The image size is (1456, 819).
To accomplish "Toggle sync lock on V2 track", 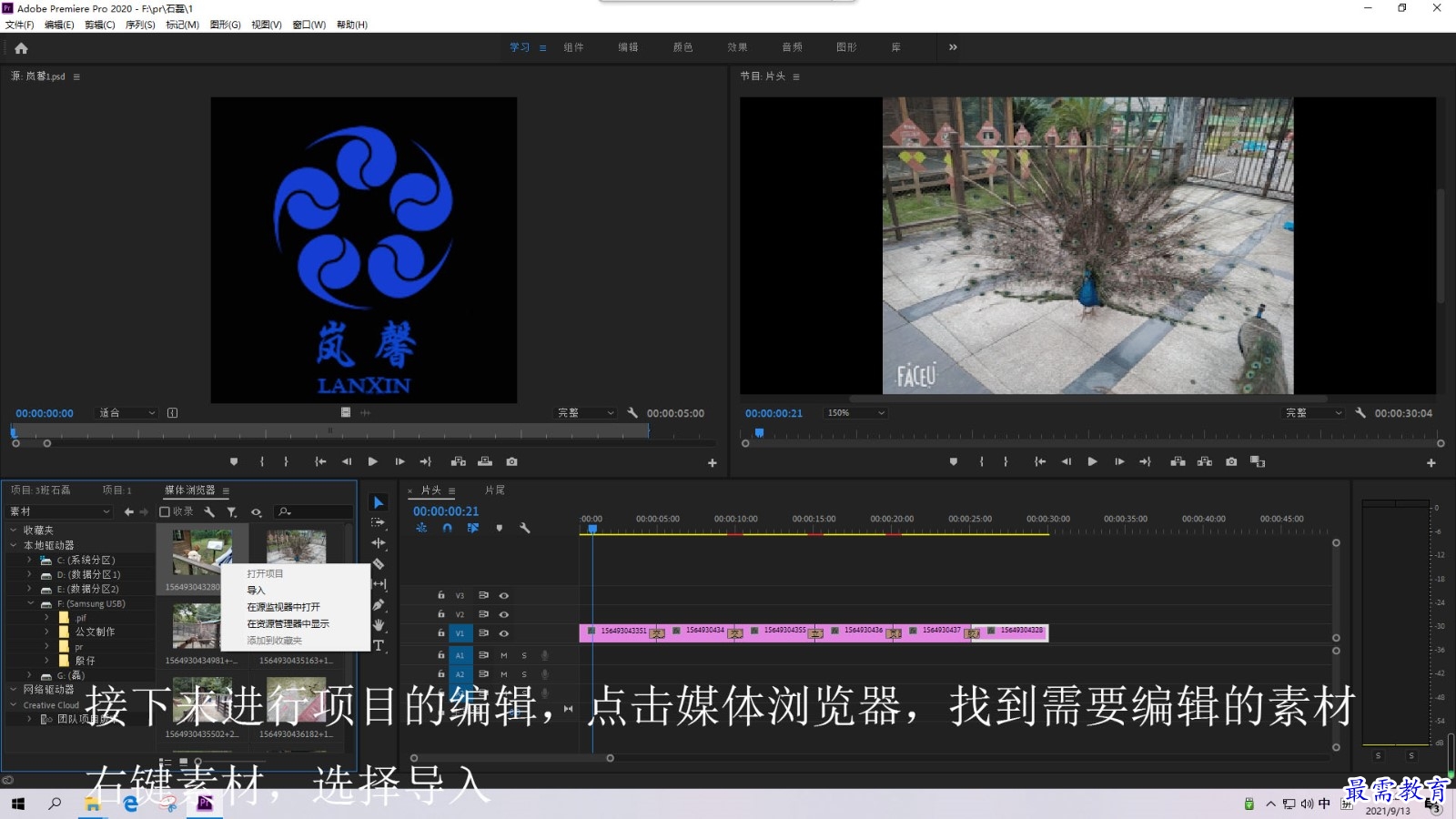I will click(x=483, y=614).
